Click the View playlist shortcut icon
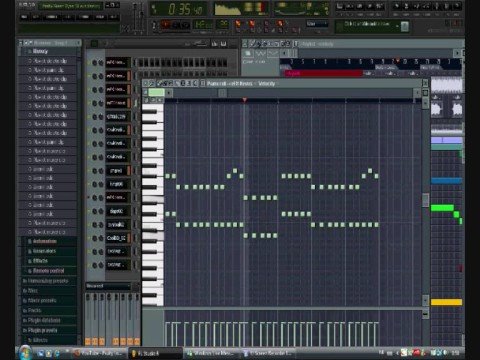This screenshot has width=480, height=360. point(339,6)
